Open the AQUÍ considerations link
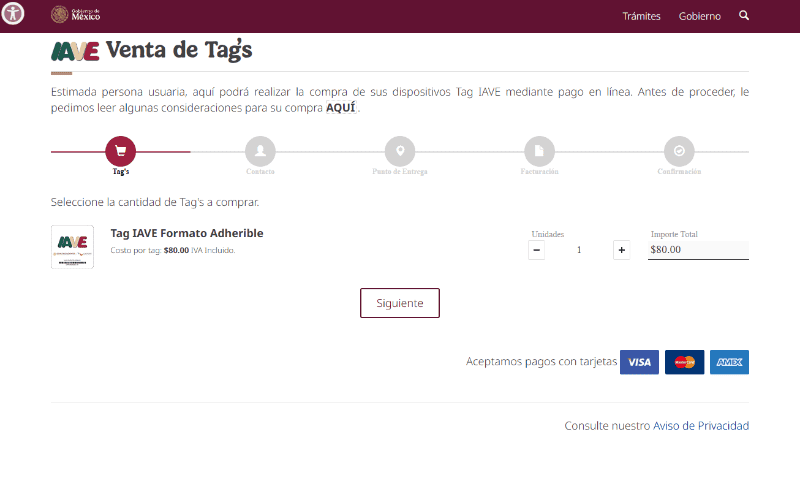This screenshot has height=478, width=800. pyautogui.click(x=341, y=108)
